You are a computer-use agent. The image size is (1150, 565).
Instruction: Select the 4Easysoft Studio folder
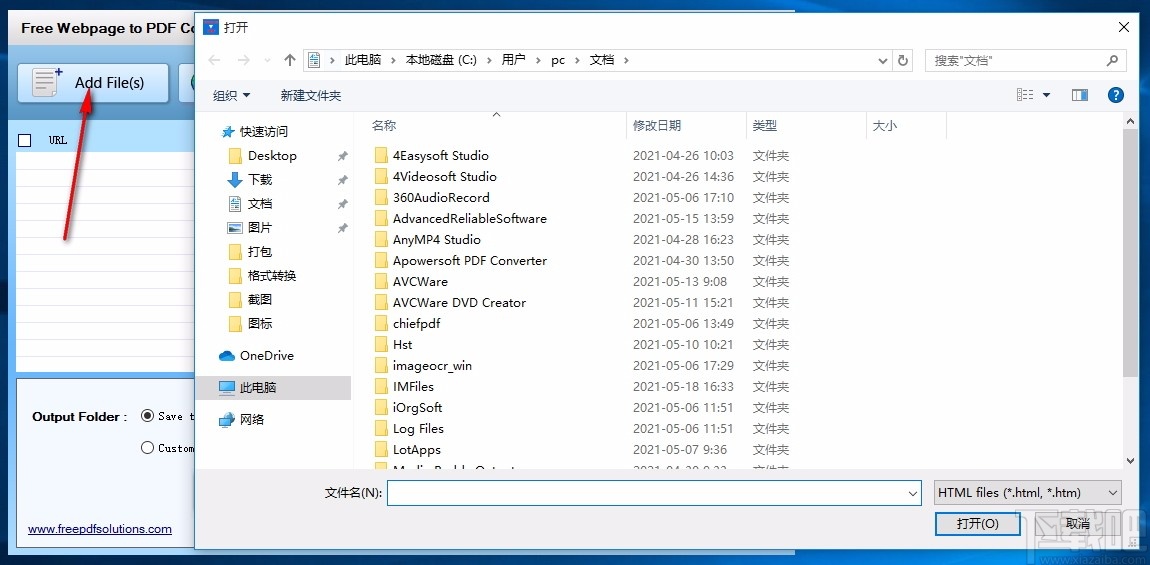[440, 156]
